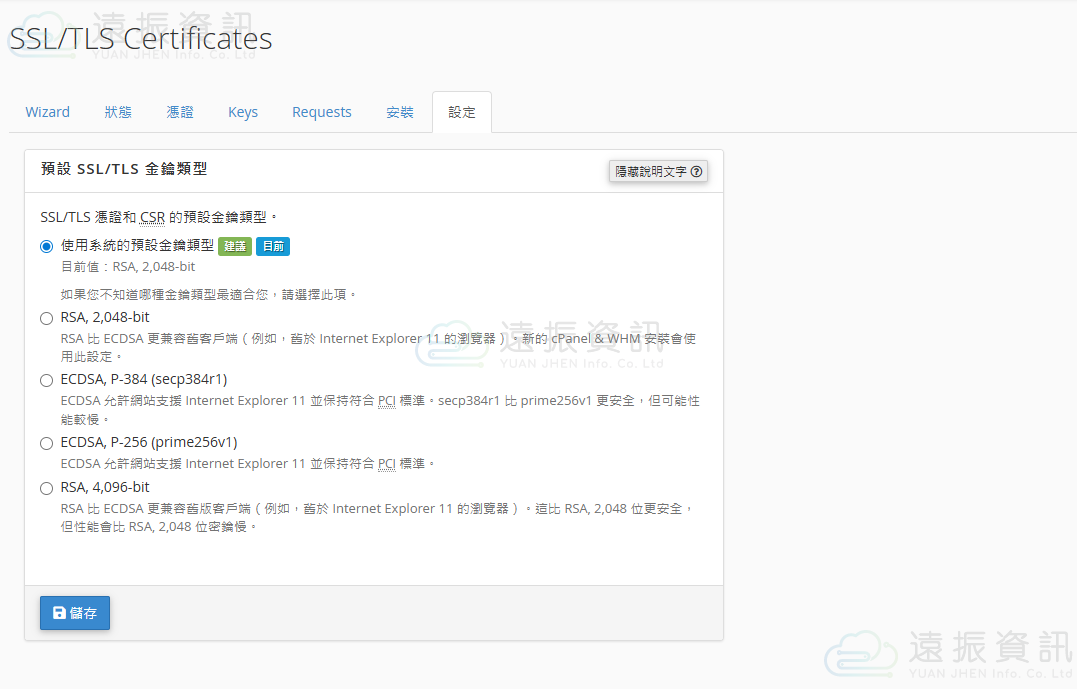Select the RSA, 4,096-bit key type

click(x=46, y=487)
